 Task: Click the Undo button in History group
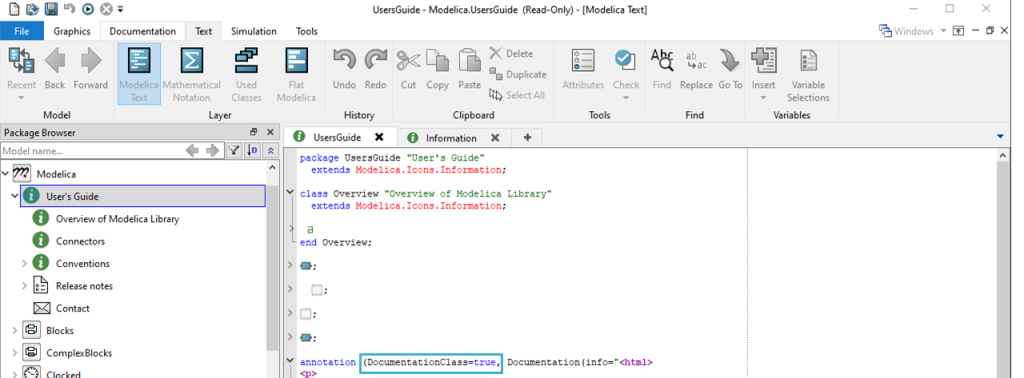344,69
